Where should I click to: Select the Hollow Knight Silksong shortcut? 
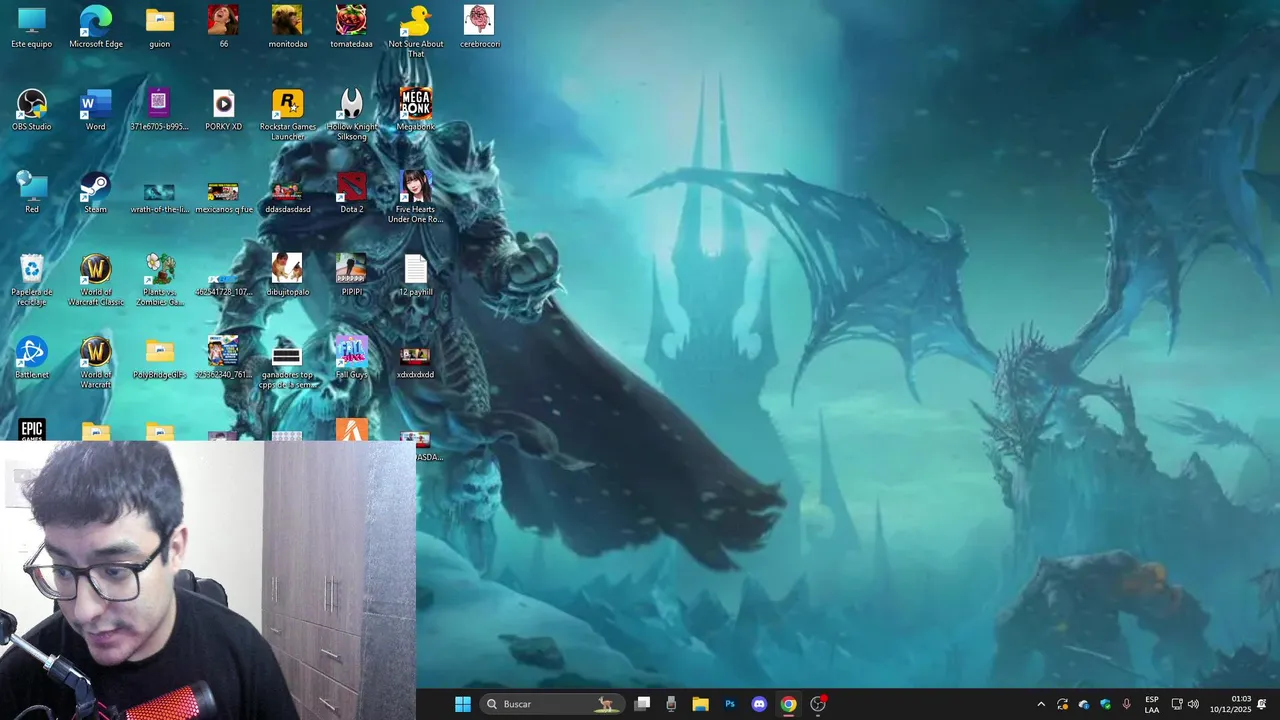352,114
